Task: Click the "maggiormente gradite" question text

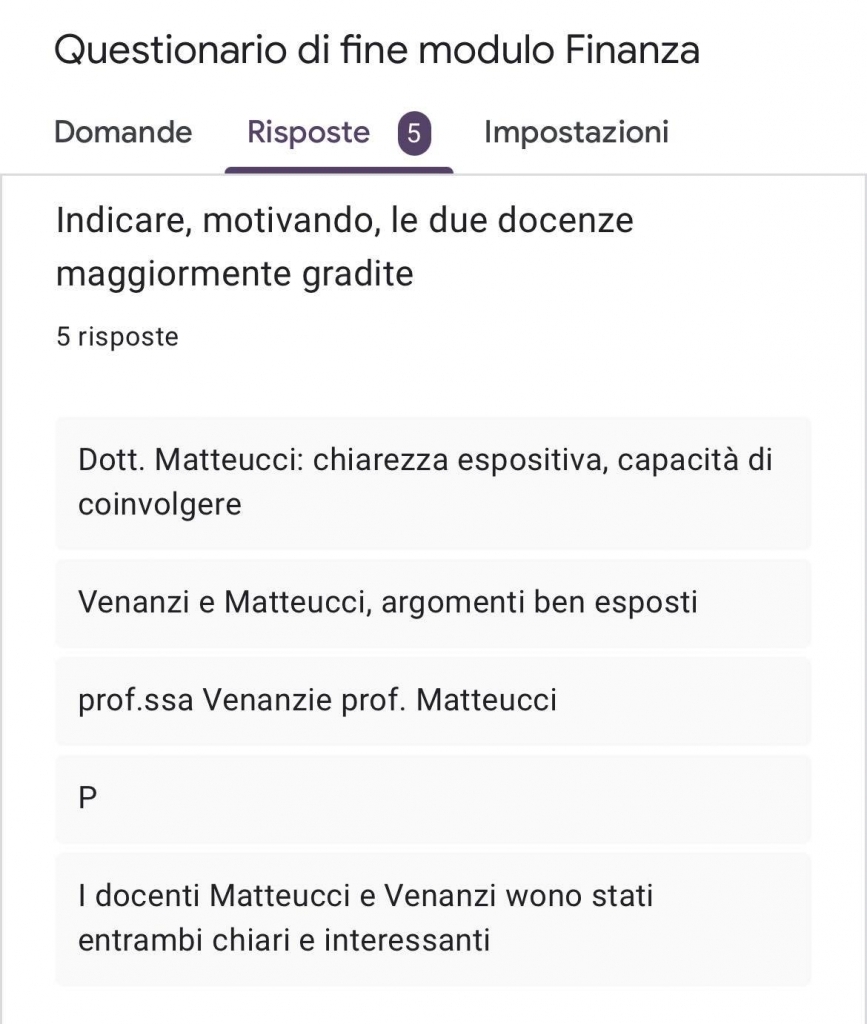Action: 234,273
